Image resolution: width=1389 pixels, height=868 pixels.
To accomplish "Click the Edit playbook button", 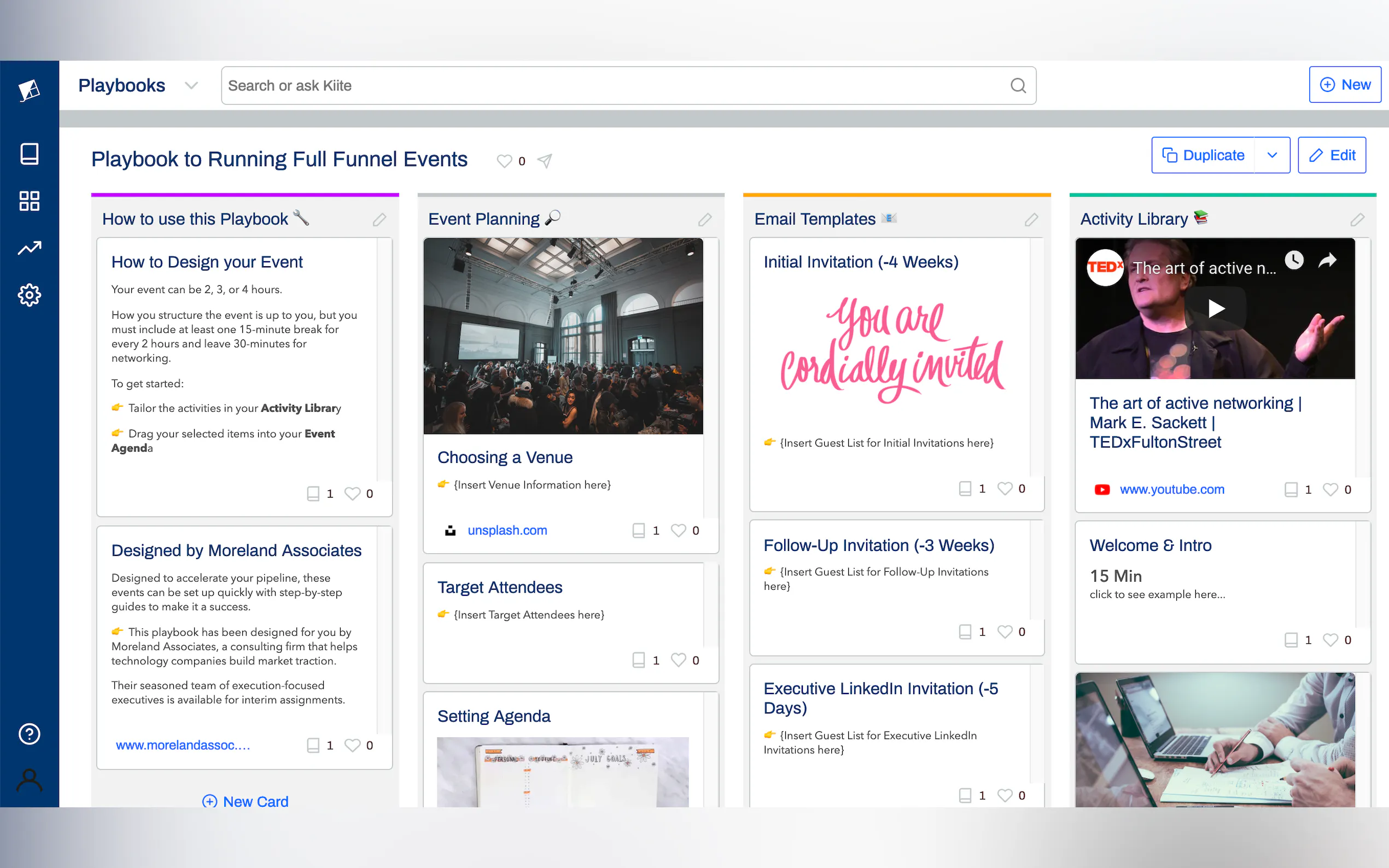I will point(1331,155).
